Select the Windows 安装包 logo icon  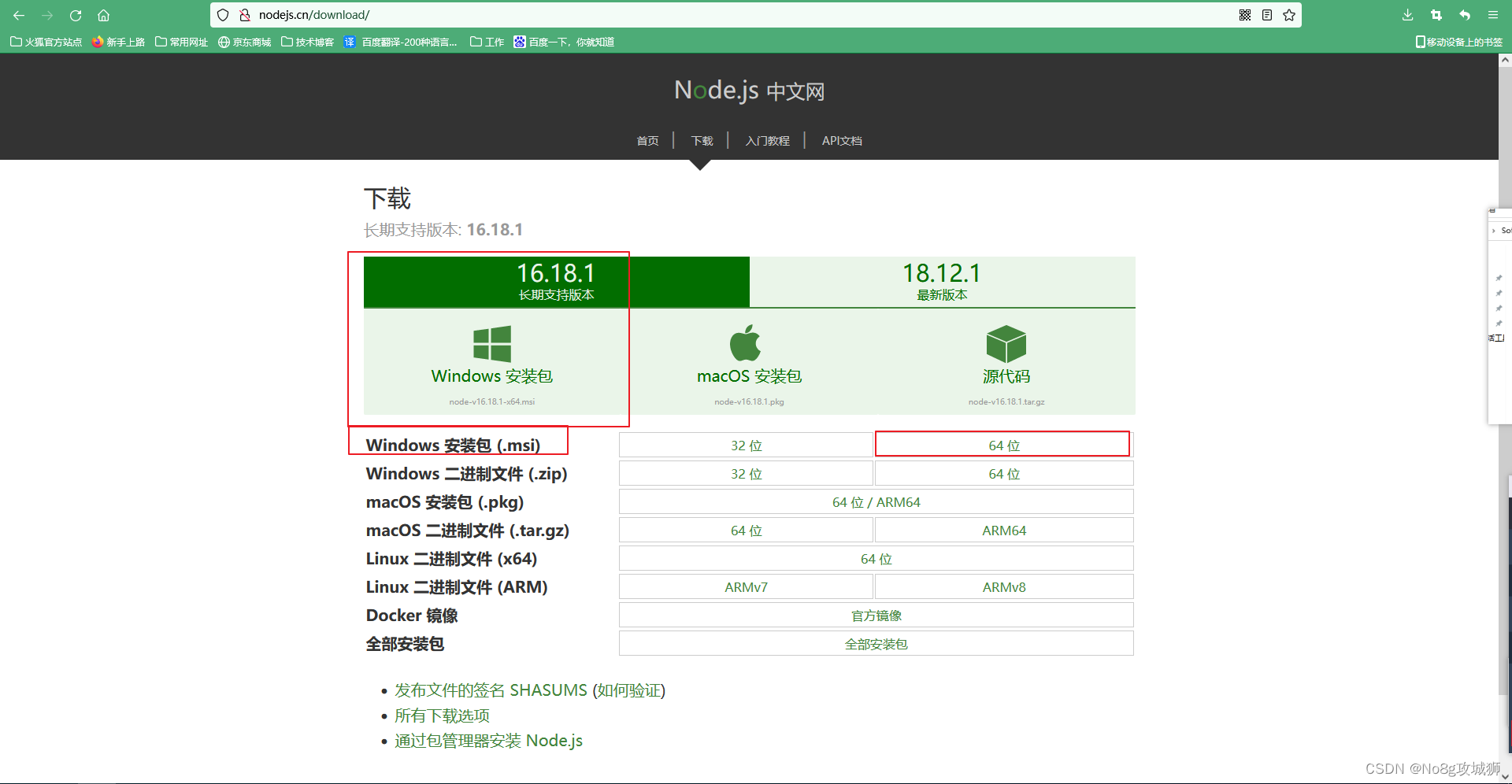tap(492, 343)
